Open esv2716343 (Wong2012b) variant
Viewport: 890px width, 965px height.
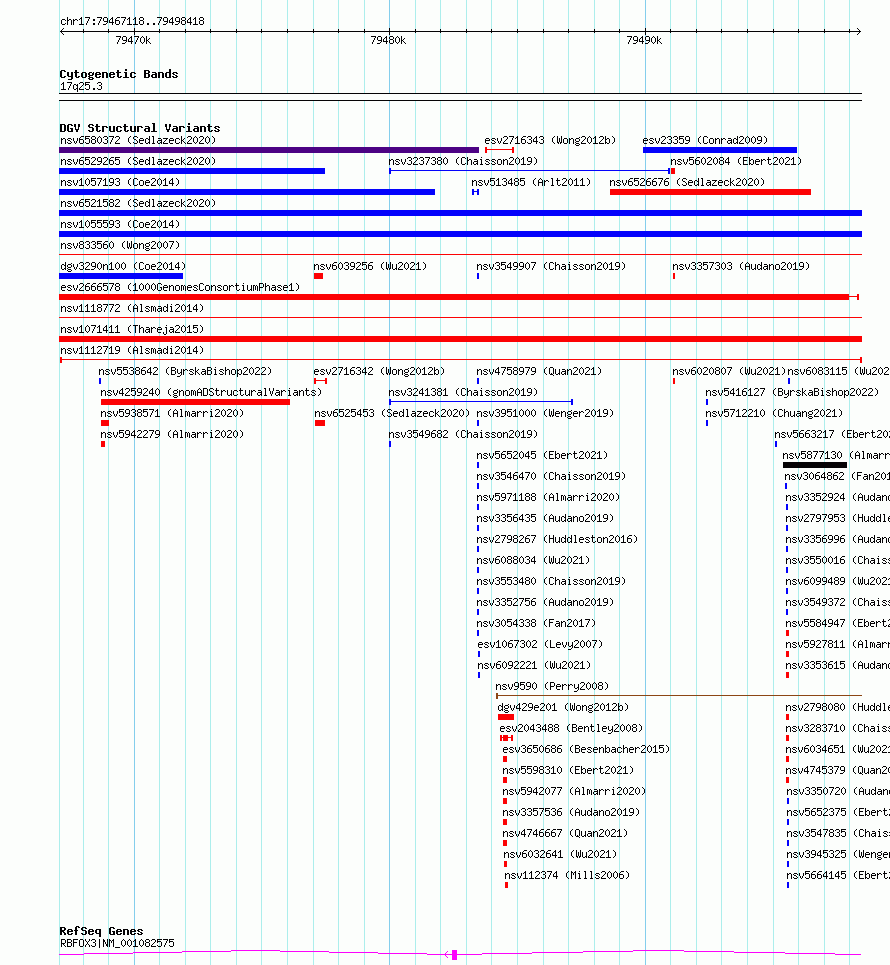pyautogui.click(x=550, y=140)
